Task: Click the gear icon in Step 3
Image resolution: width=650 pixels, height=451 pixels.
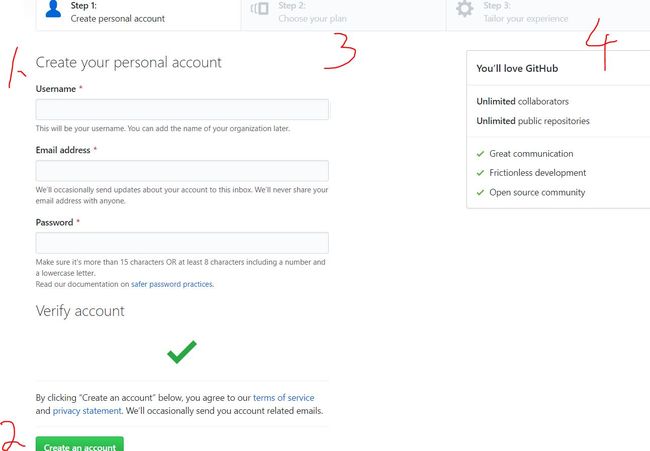Action: pos(465,9)
